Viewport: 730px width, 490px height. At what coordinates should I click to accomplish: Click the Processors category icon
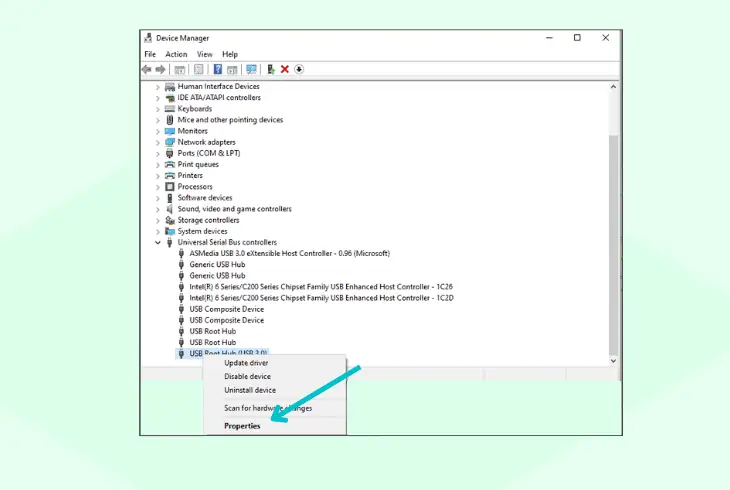[170, 187]
